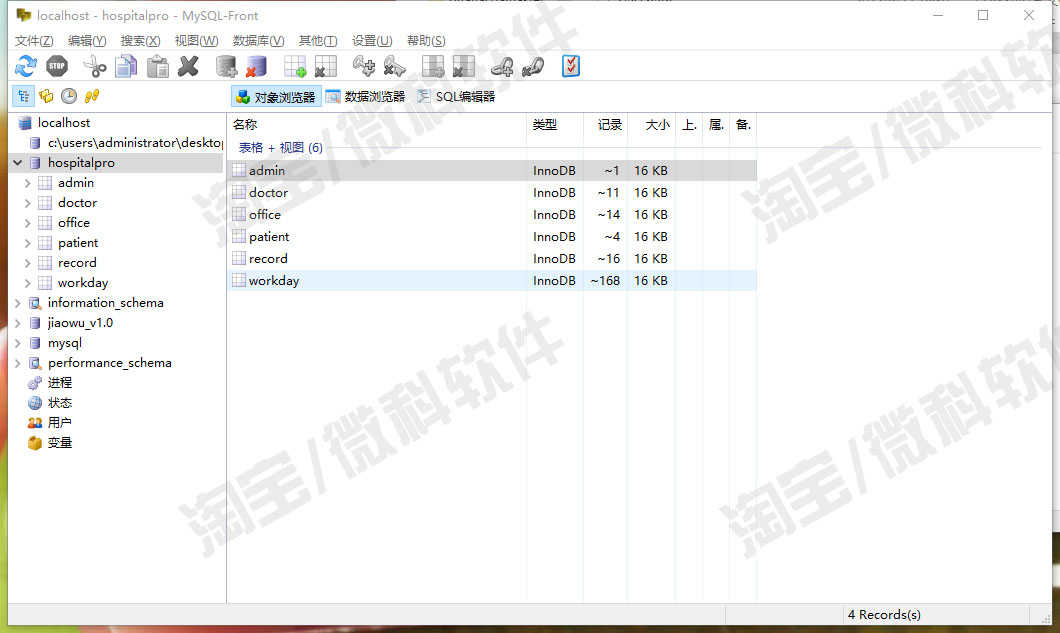1060x633 pixels.
Task: Click the Delete Key icon
Action: point(395,66)
